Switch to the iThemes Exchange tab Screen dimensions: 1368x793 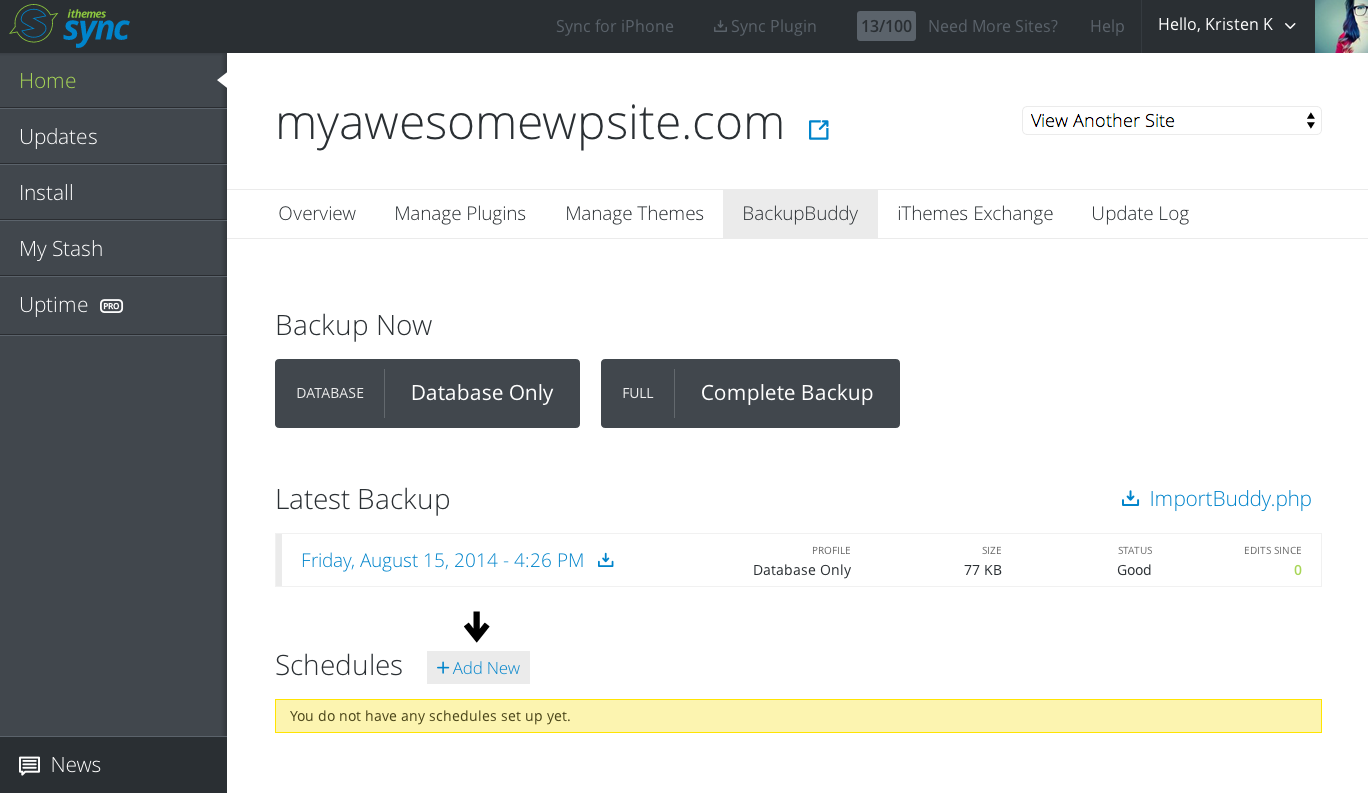tap(975, 213)
